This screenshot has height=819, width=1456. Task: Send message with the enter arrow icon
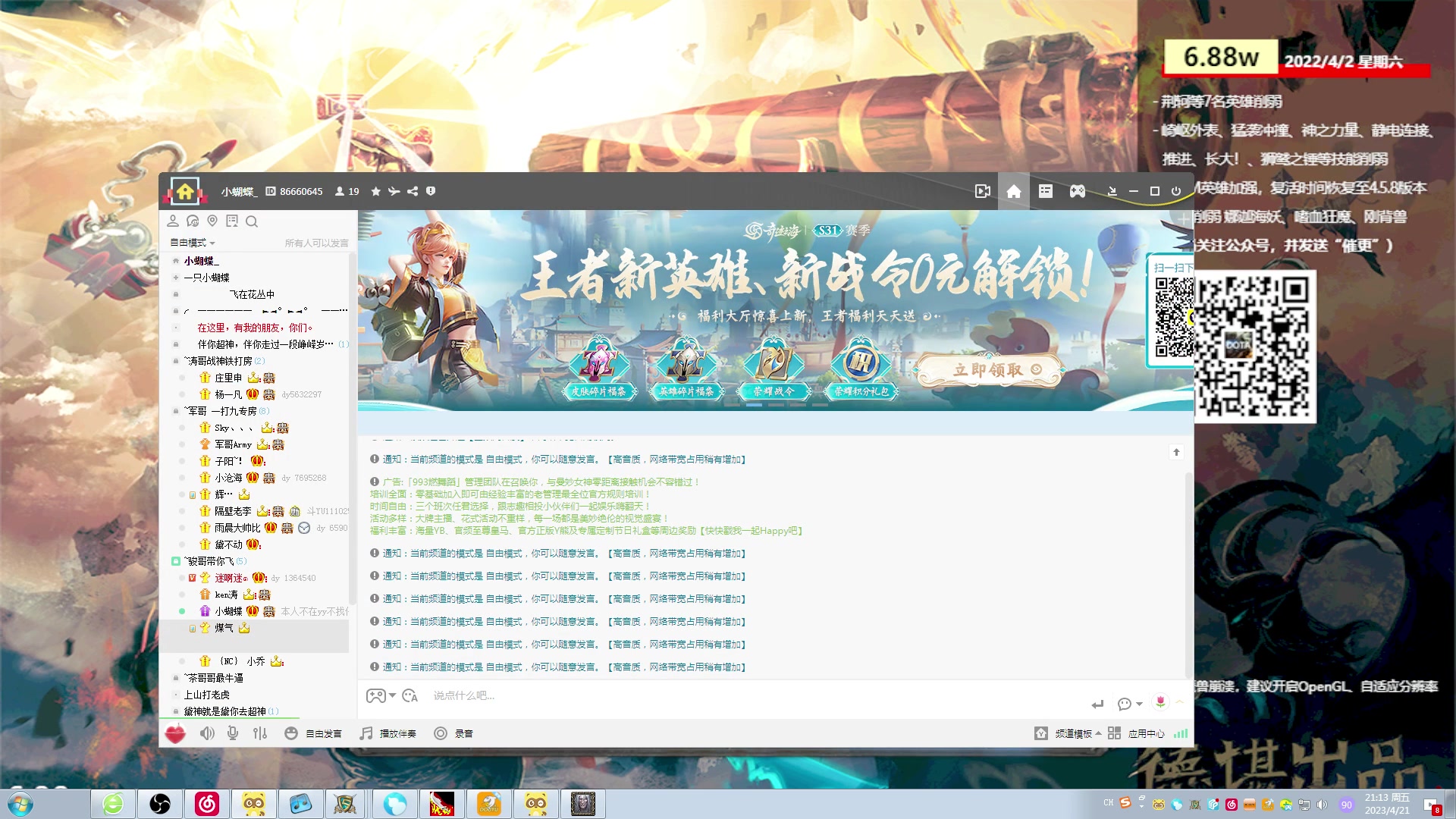pos(1097,704)
